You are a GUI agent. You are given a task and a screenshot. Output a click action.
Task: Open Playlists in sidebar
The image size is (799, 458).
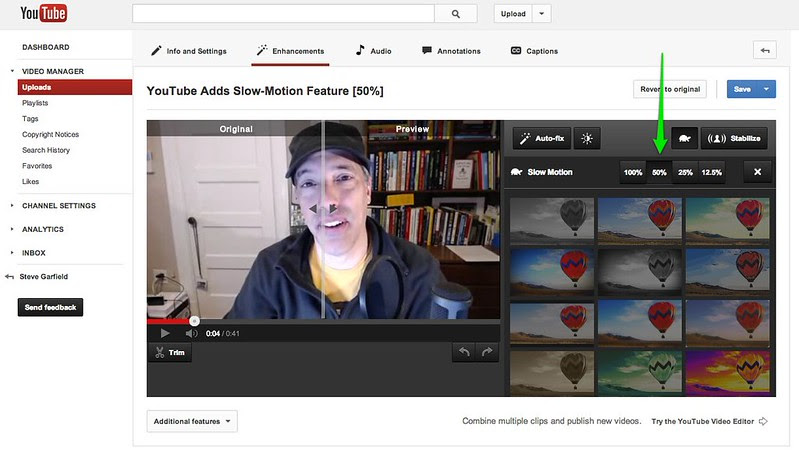[x=35, y=103]
